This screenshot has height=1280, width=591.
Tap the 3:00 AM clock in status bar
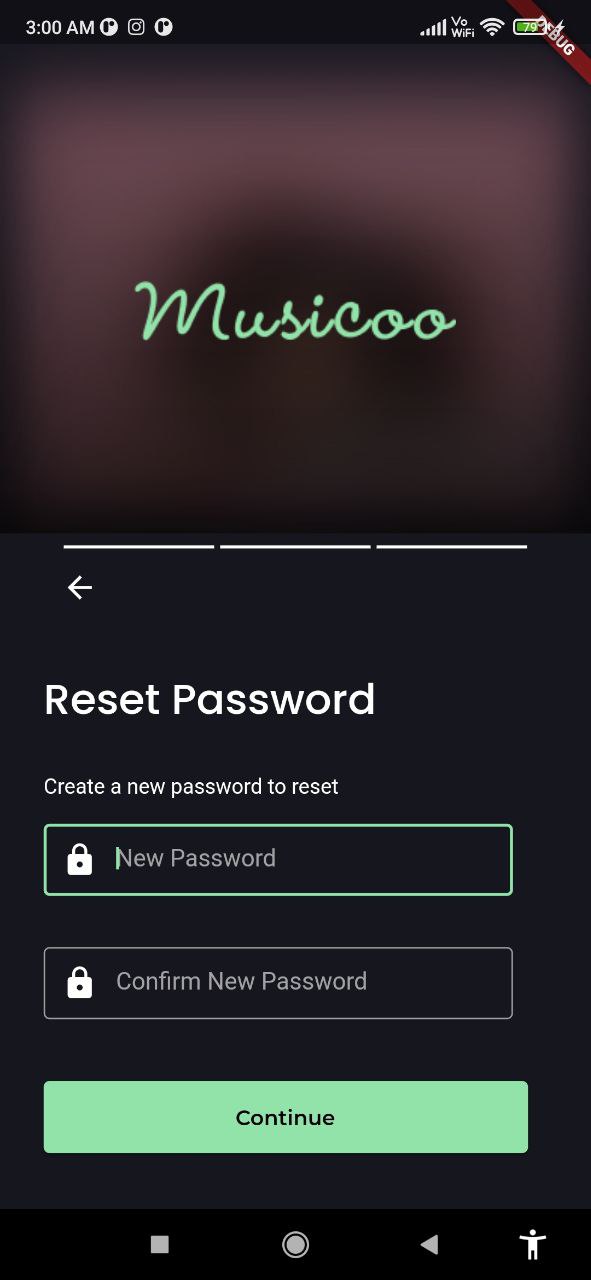pyautogui.click(x=60, y=27)
